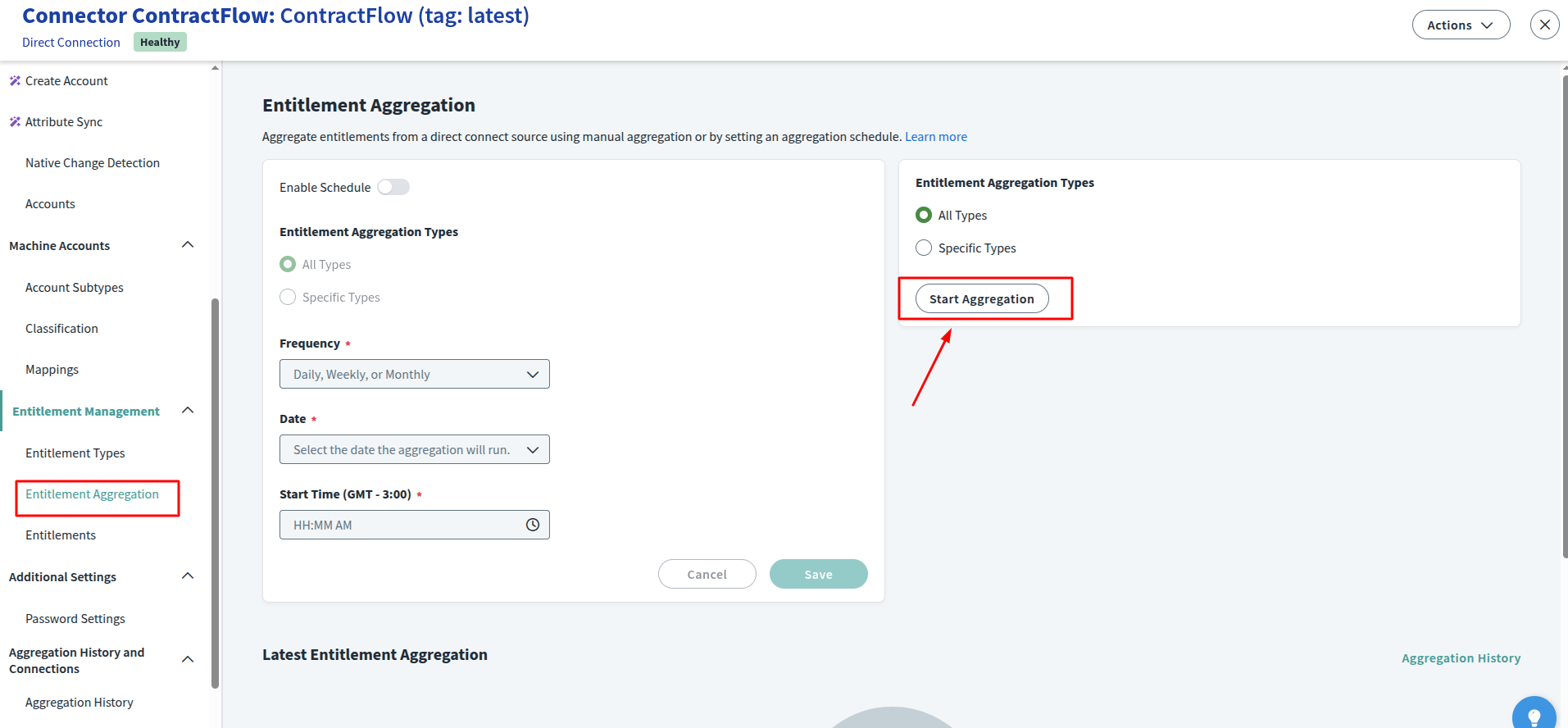Toggle the Enable Schedule switch
Screen dimensions: 1568x728
(x=393, y=187)
